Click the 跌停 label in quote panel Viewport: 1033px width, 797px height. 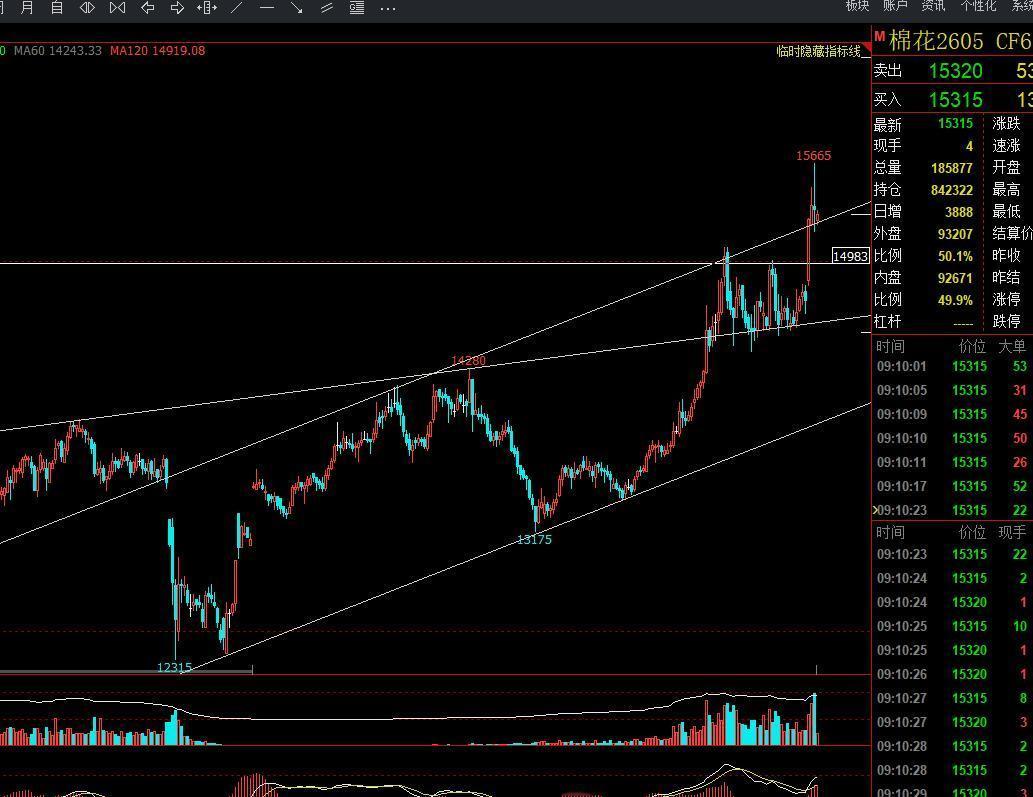[1007, 321]
